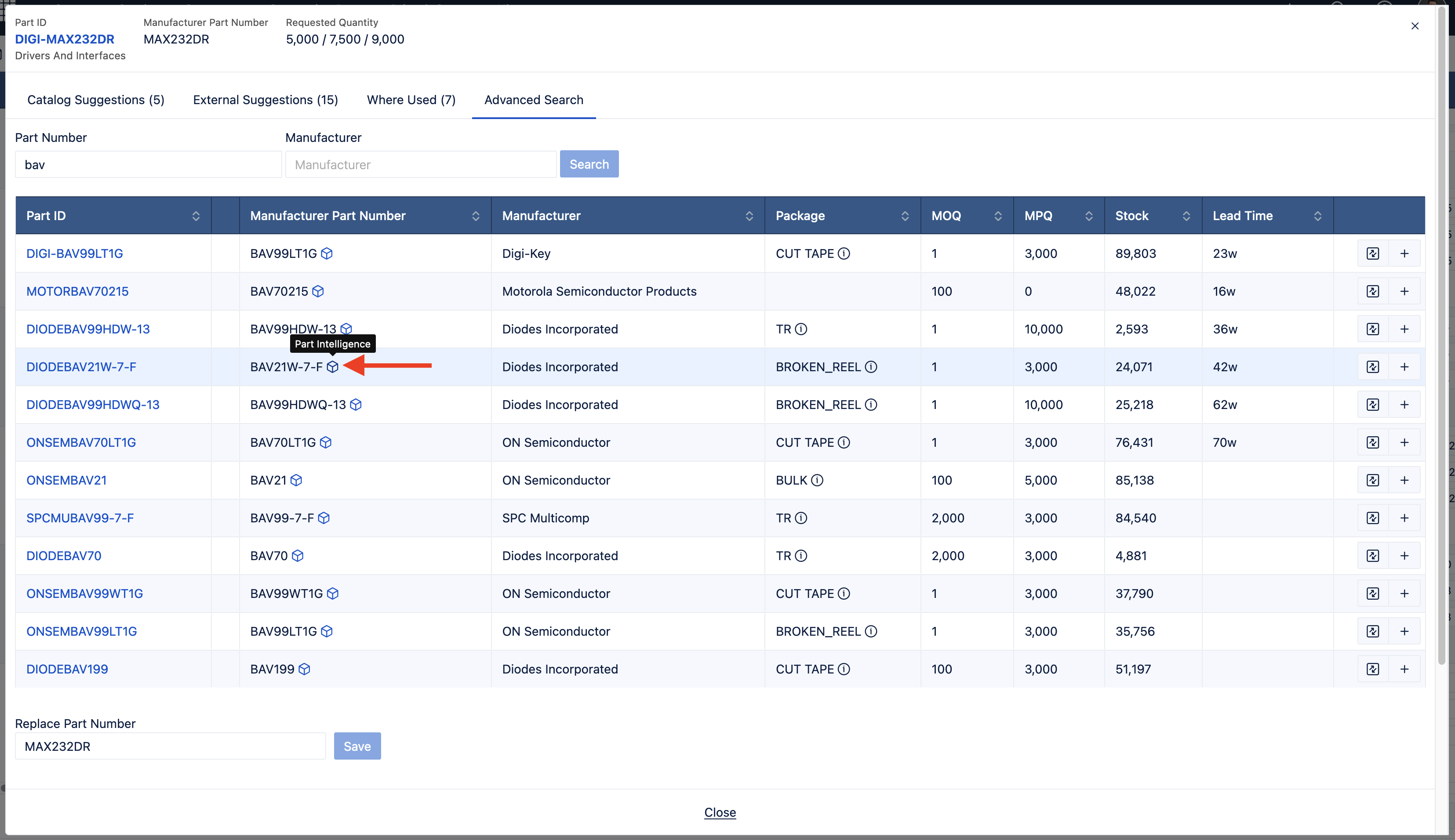Image resolution: width=1455 pixels, height=840 pixels.
Task: Open Part Intelligence icon for BAV70LT1G
Action: pyautogui.click(x=326, y=442)
